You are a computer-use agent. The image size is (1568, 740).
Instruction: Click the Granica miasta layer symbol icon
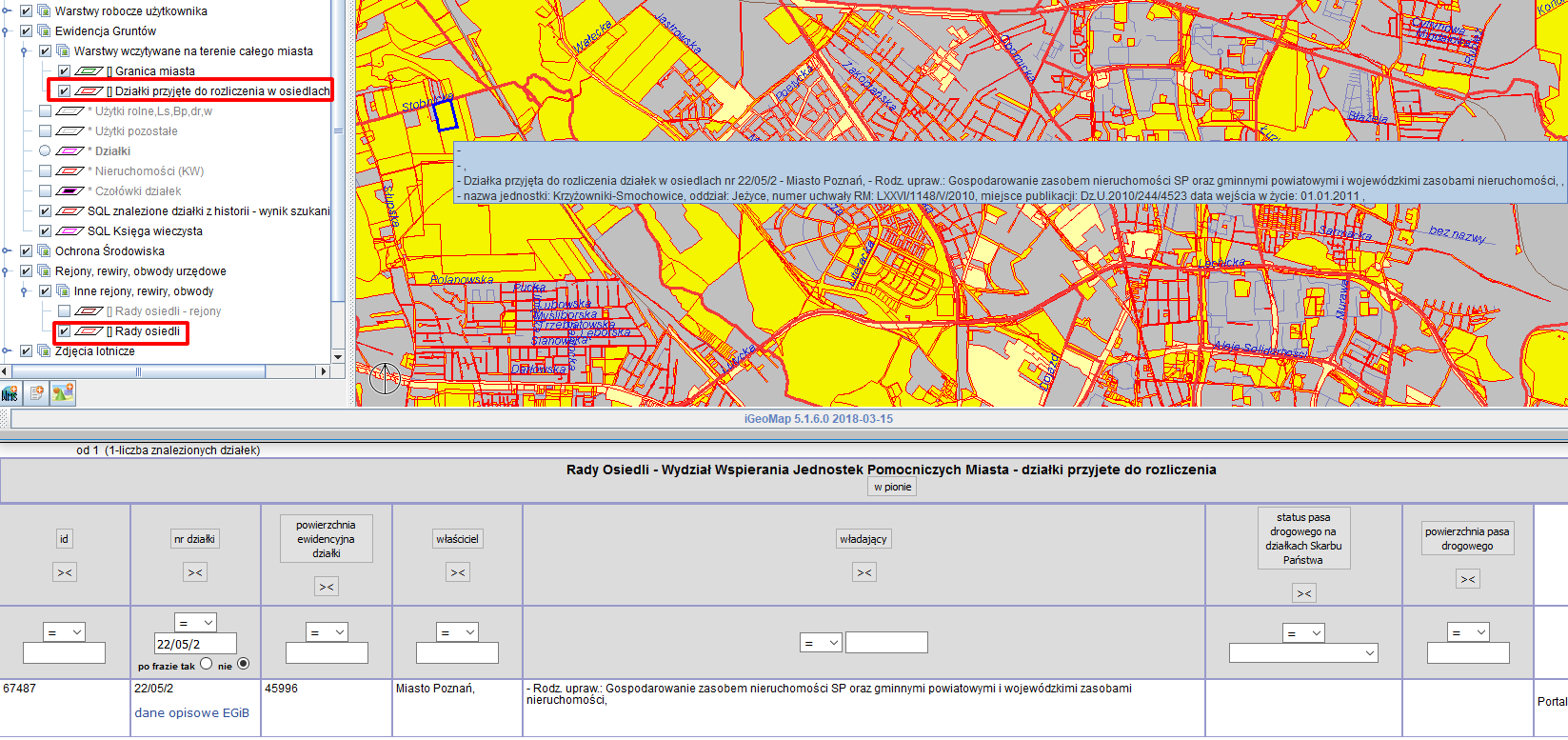point(89,71)
